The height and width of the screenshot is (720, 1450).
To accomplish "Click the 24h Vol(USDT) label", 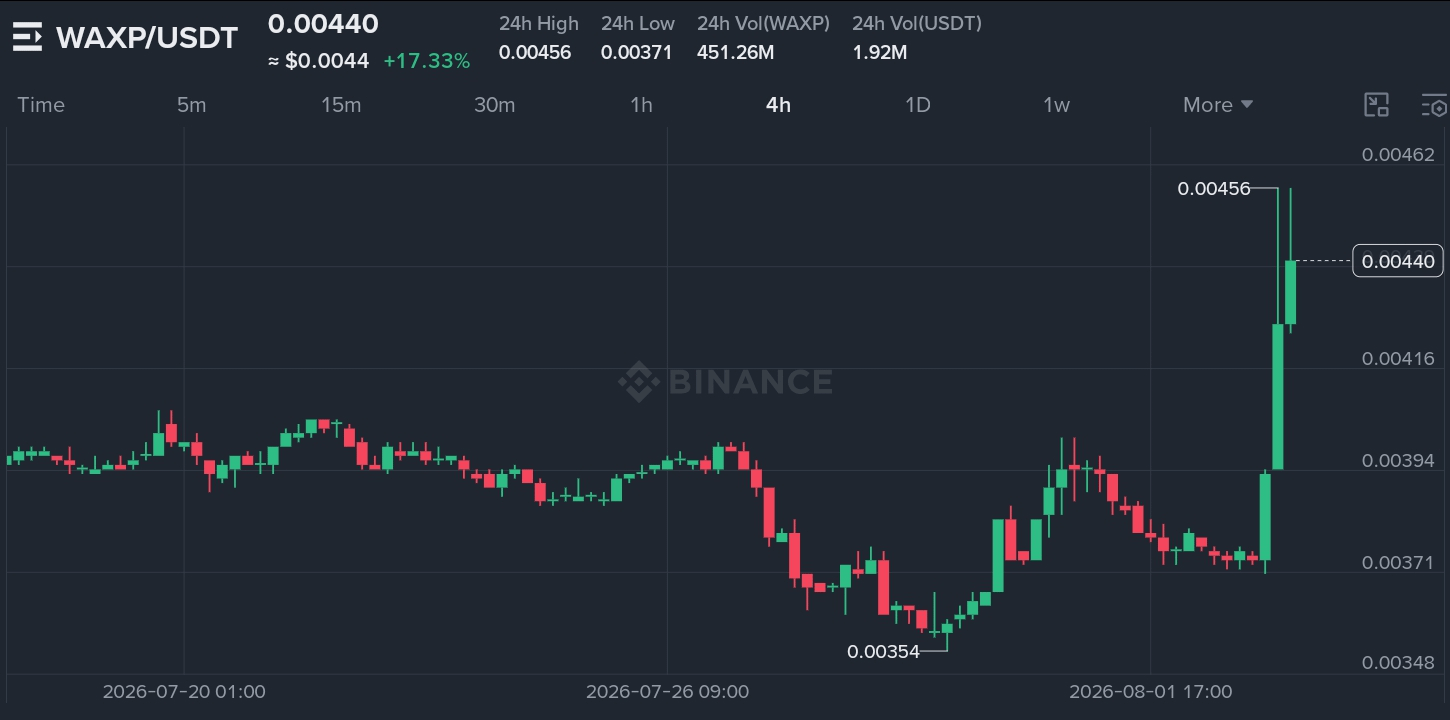I will (x=917, y=23).
